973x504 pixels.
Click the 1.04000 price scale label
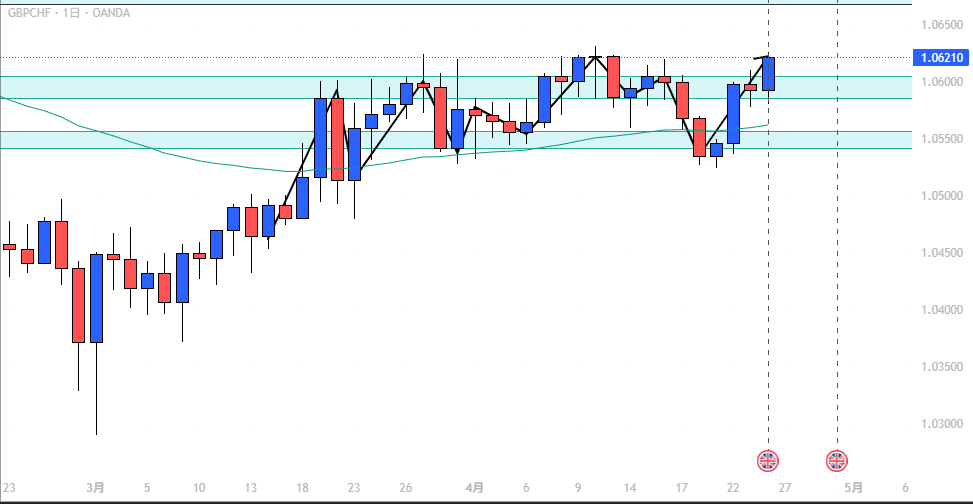coord(940,310)
